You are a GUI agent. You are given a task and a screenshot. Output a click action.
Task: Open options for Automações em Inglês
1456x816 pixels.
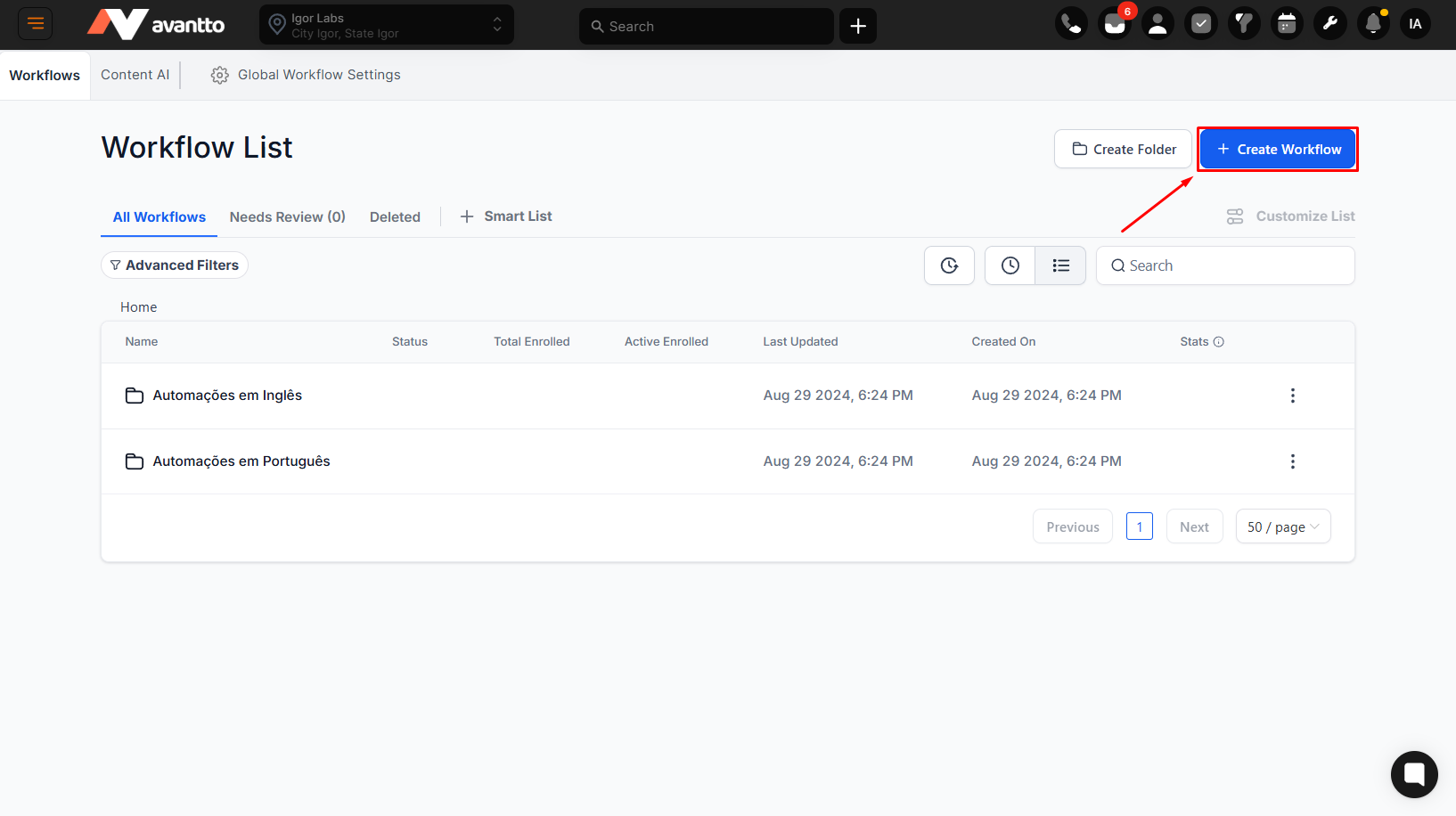[1292, 396]
